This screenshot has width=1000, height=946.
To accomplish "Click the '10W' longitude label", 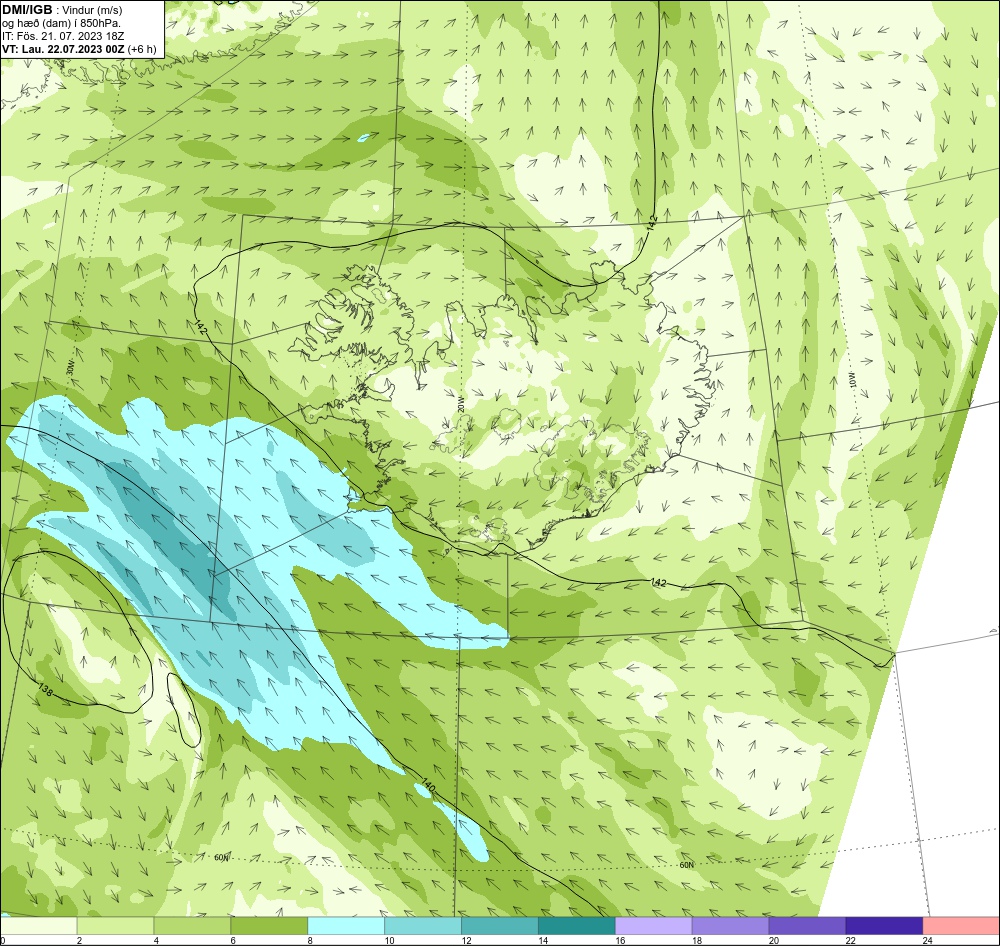I will click(851, 380).
